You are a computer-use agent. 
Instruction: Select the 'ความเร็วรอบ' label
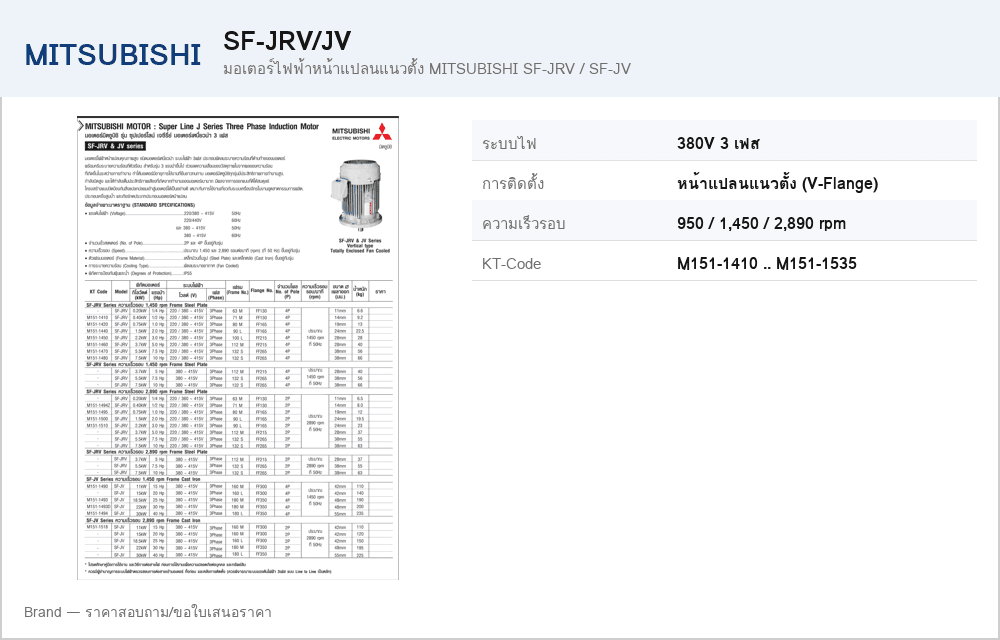pyautogui.click(x=524, y=224)
